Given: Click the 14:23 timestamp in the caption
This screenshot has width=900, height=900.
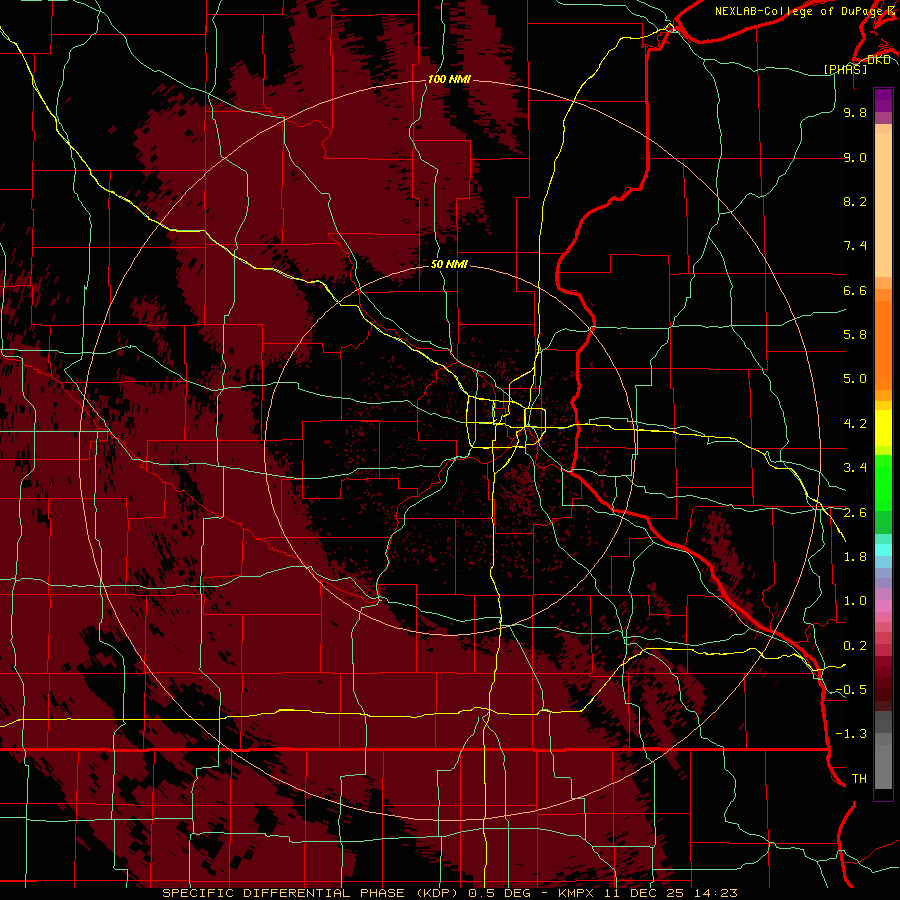Looking at the screenshot, I should pyautogui.click(x=715, y=893).
